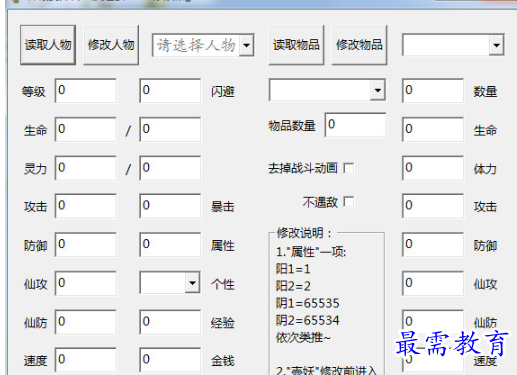Select the right-side 攻击 input field
Screen dimensions: 517x375
tap(433, 206)
